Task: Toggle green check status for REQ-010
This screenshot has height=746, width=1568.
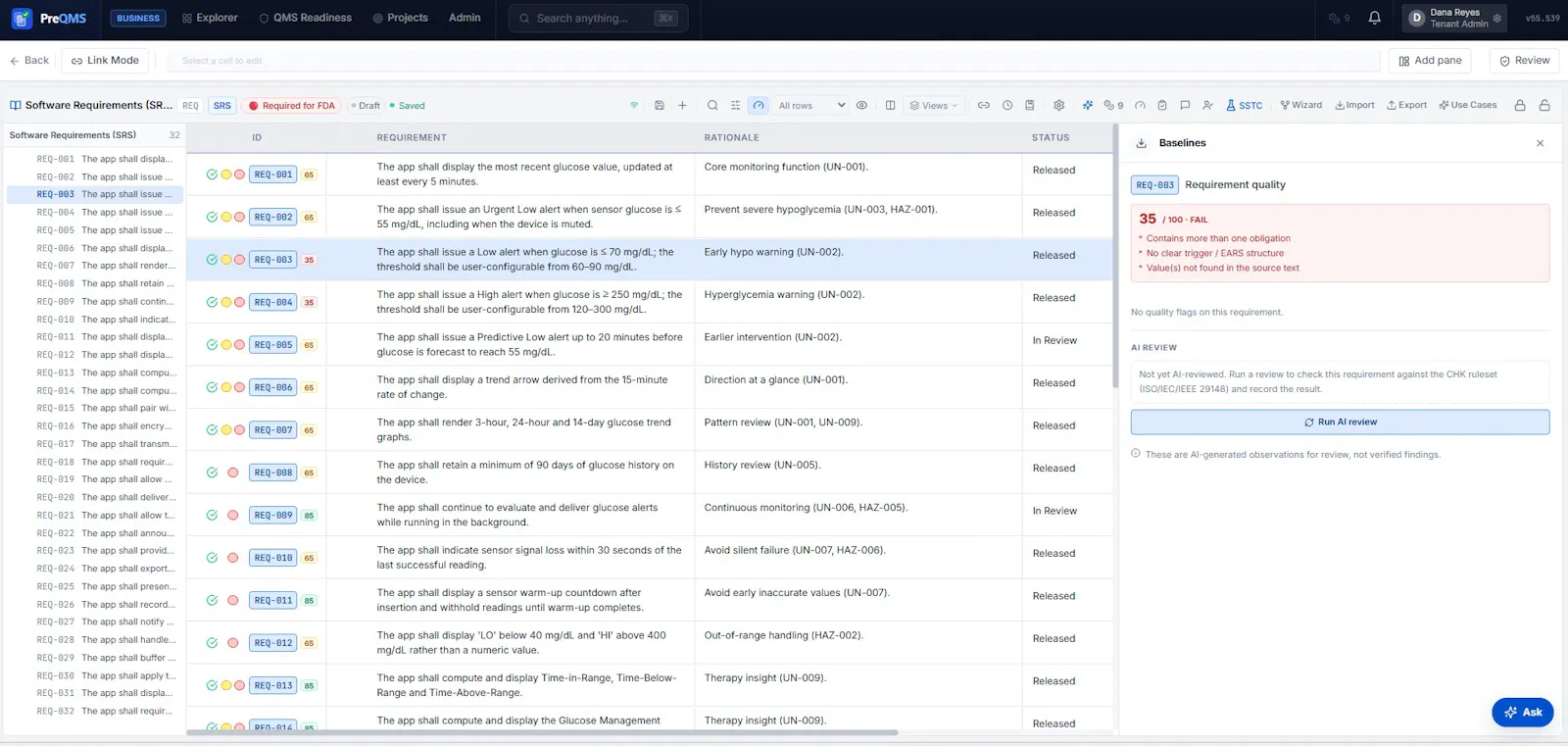Action: [x=212, y=558]
